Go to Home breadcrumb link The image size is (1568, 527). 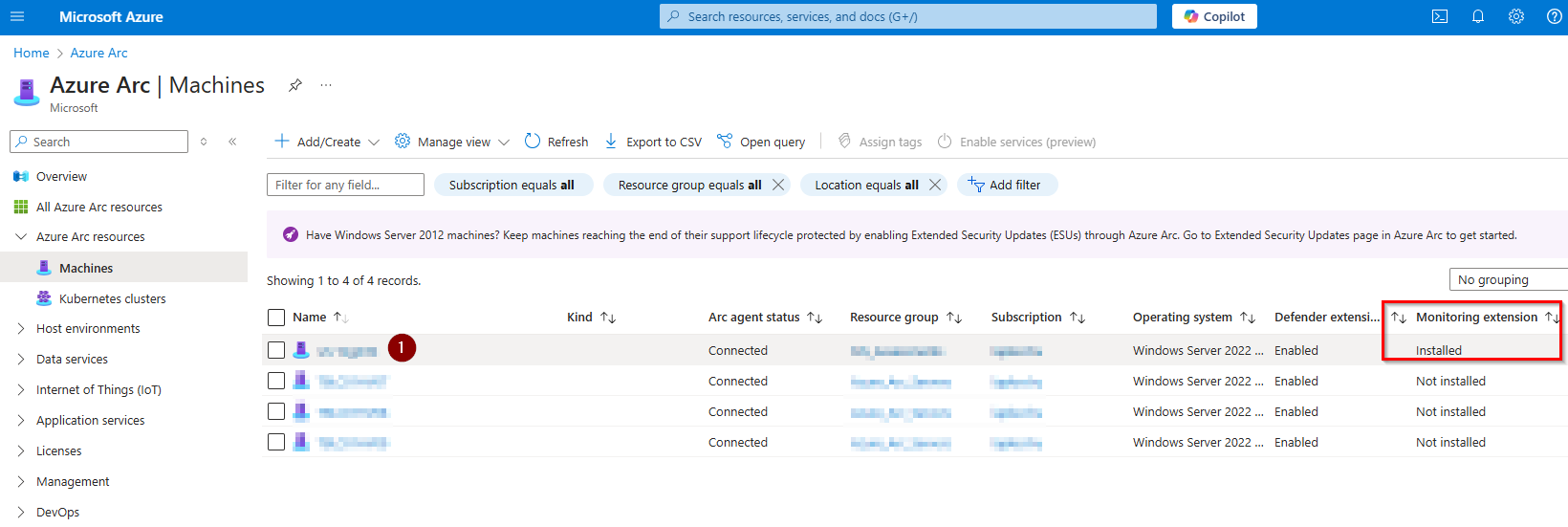(31, 53)
